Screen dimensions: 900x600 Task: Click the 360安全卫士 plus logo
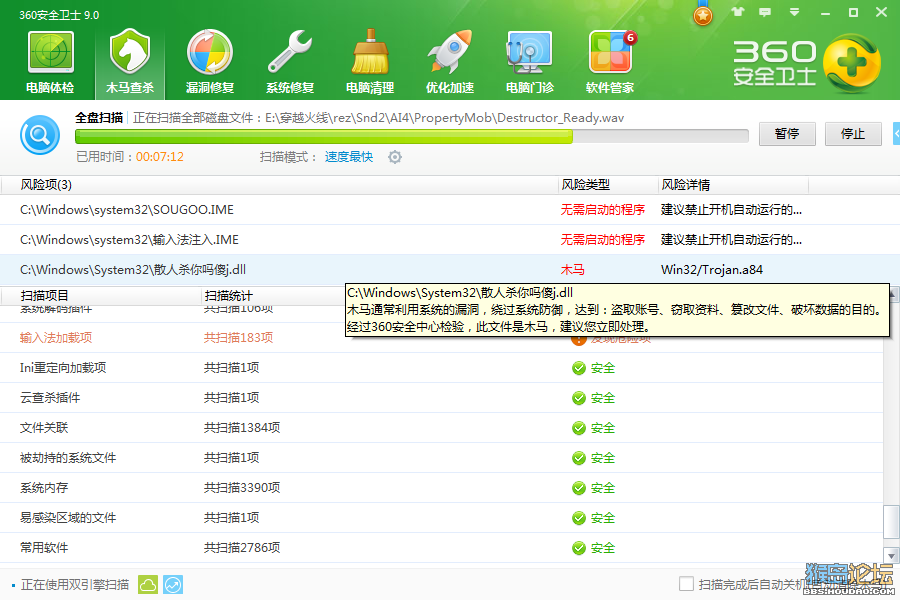click(852, 63)
